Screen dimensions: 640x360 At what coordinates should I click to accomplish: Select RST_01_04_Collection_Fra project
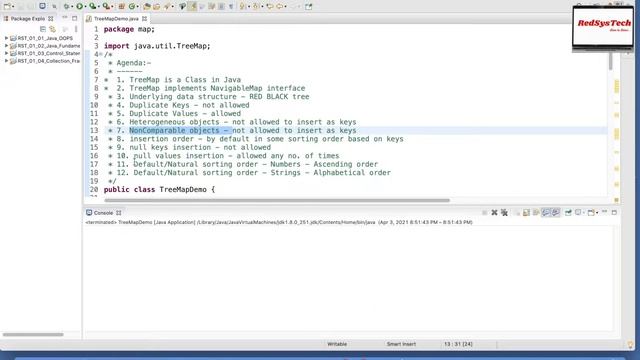coord(48,61)
